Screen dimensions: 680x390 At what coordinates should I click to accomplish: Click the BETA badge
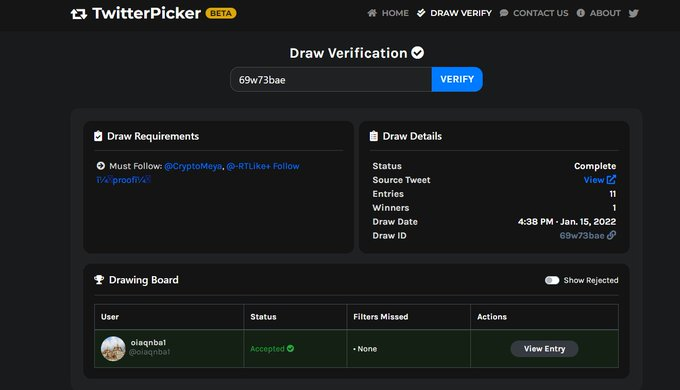[221, 13]
